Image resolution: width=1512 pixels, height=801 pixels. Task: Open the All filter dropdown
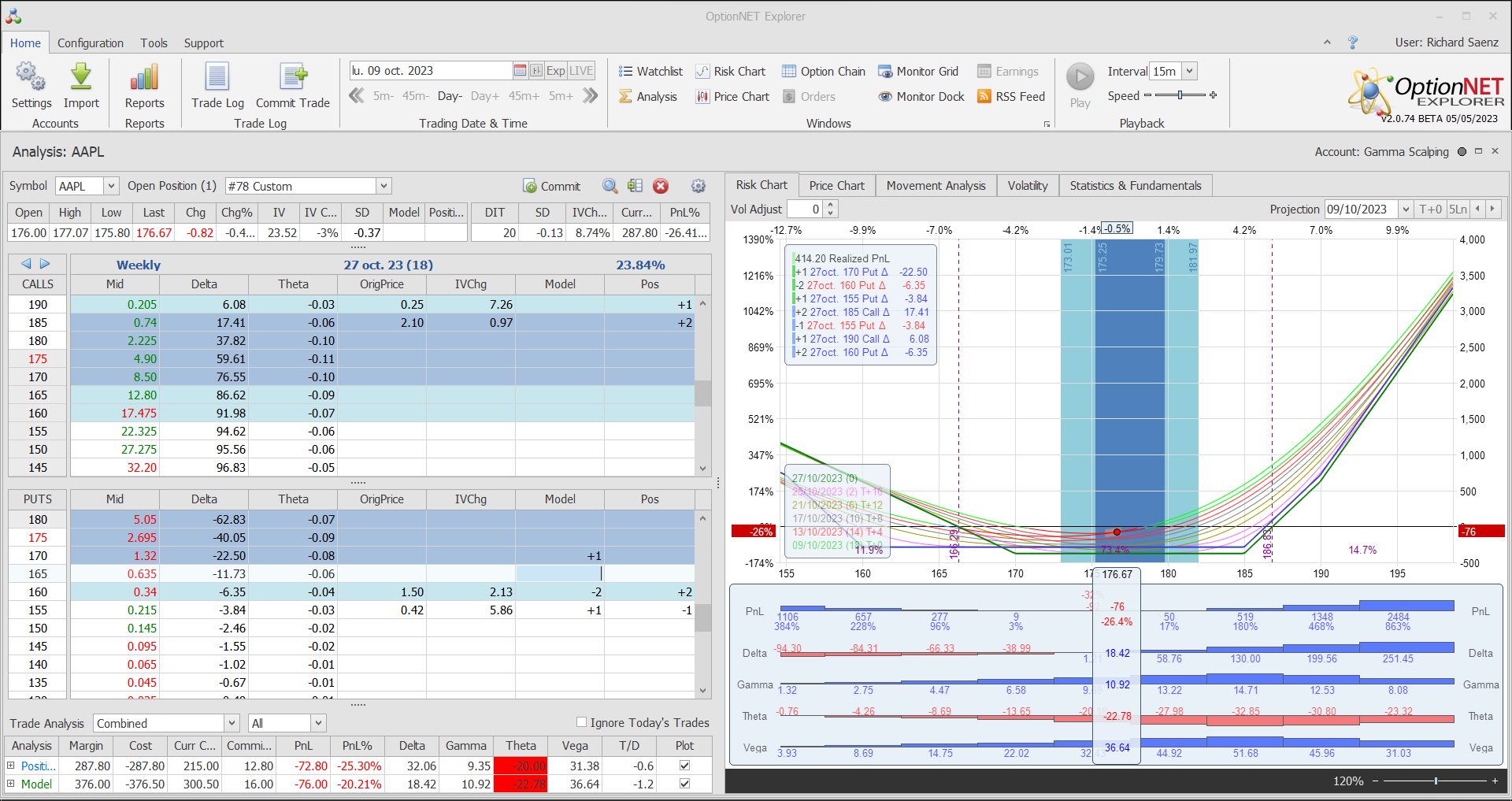(318, 723)
